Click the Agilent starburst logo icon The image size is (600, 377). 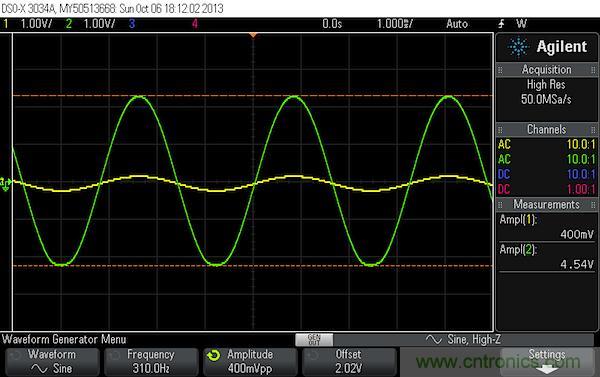(518, 47)
